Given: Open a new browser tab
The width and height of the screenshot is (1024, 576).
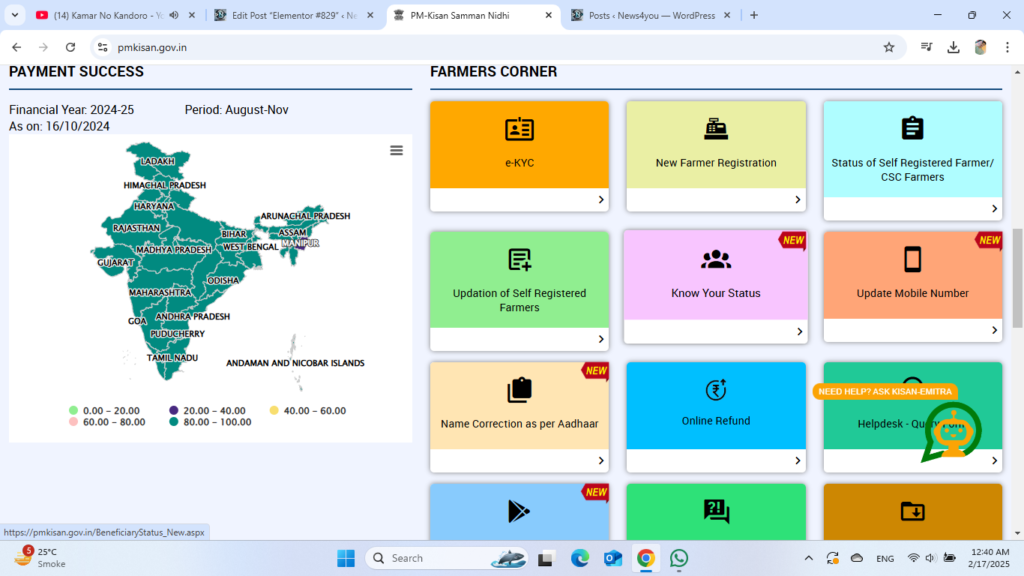Looking at the screenshot, I should coord(754,15).
